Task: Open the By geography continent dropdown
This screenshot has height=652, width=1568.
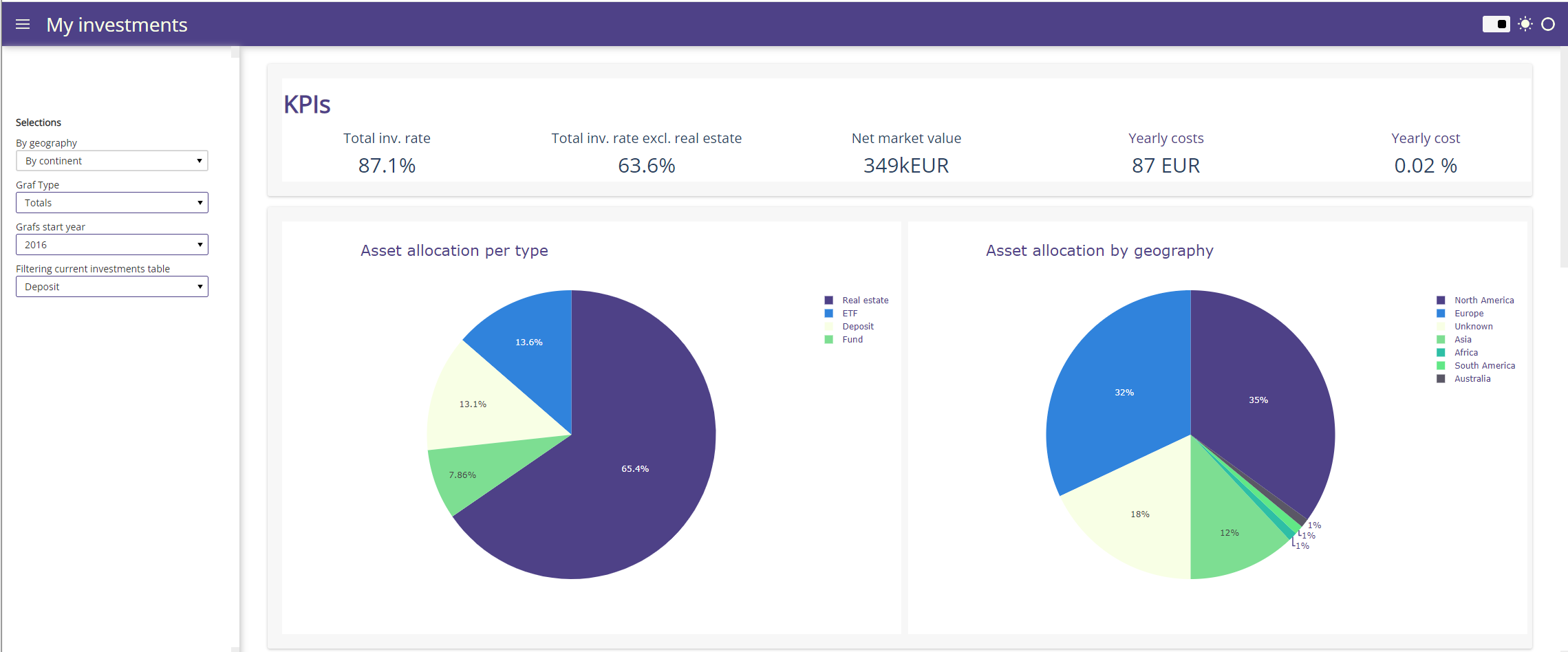Action: (111, 160)
